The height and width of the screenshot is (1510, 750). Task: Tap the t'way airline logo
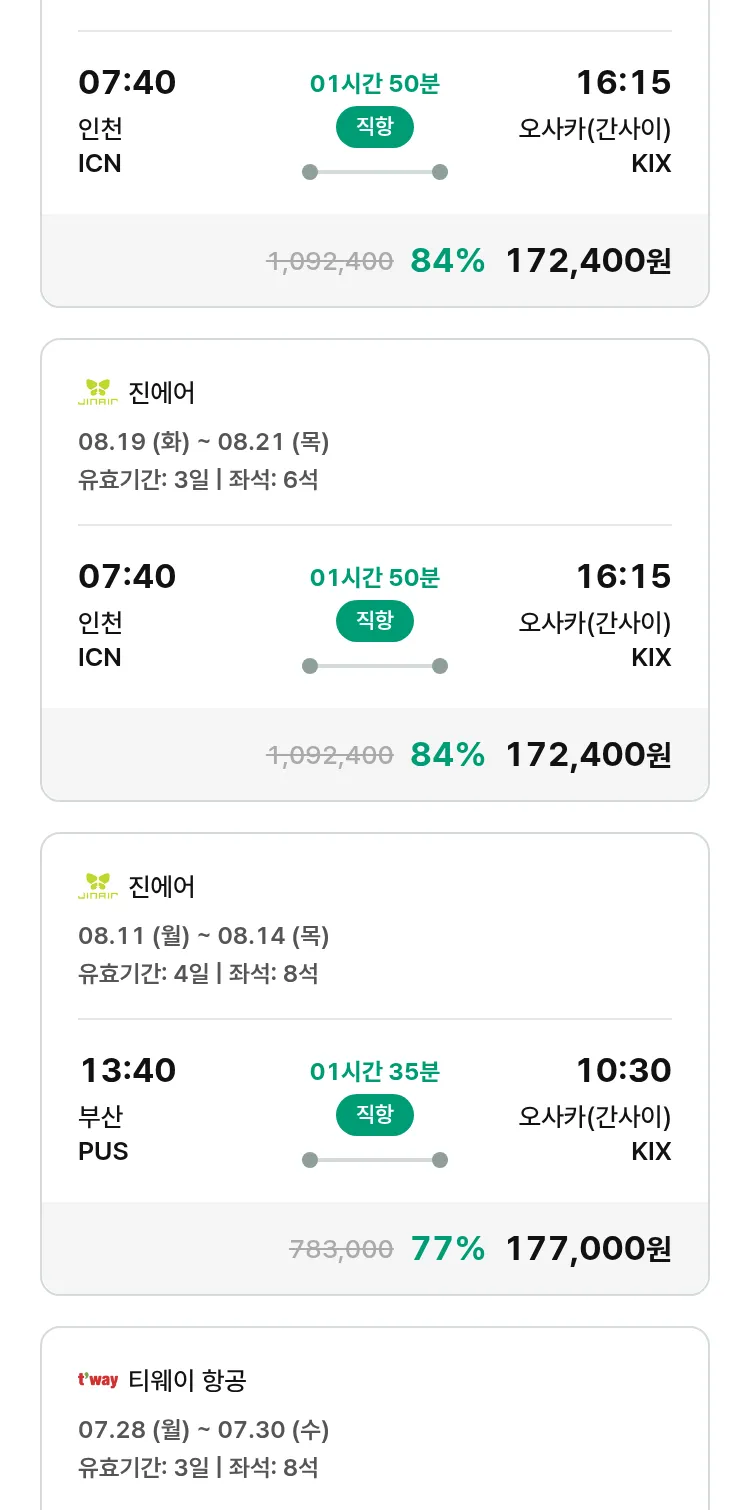98,1380
